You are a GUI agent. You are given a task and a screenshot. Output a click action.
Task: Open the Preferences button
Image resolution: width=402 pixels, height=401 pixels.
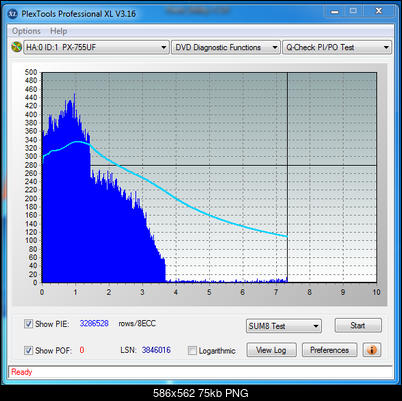[x=329, y=350]
